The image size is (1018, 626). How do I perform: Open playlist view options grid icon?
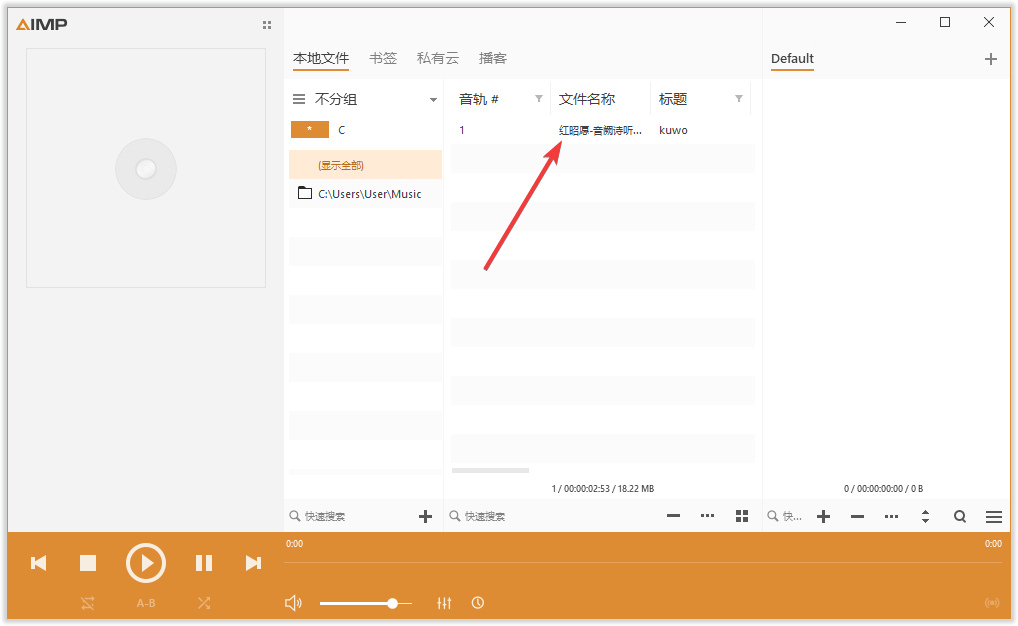point(741,516)
